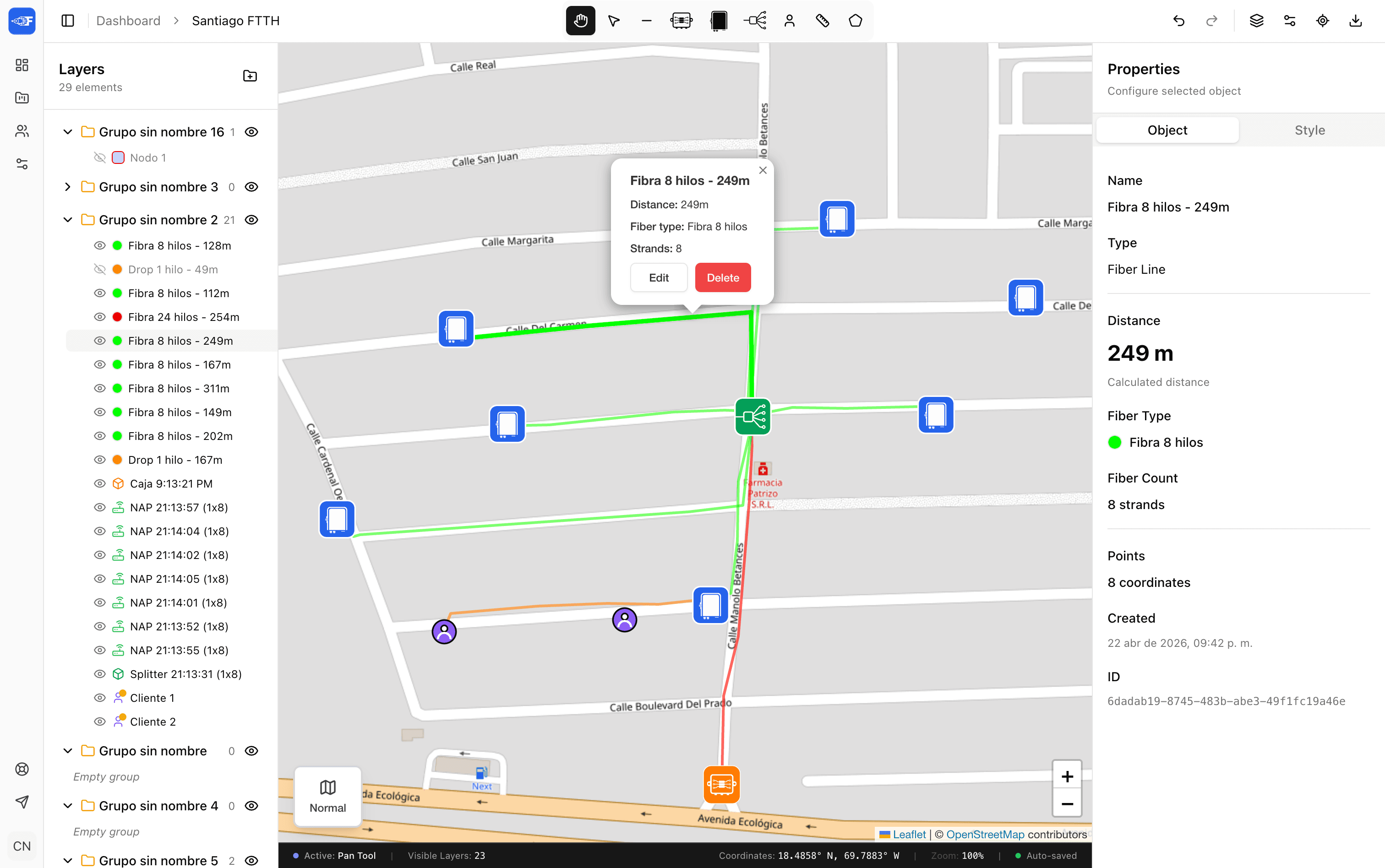Collapse Grupo sin nombre 2 group
The height and width of the screenshot is (868, 1385).
(68, 220)
